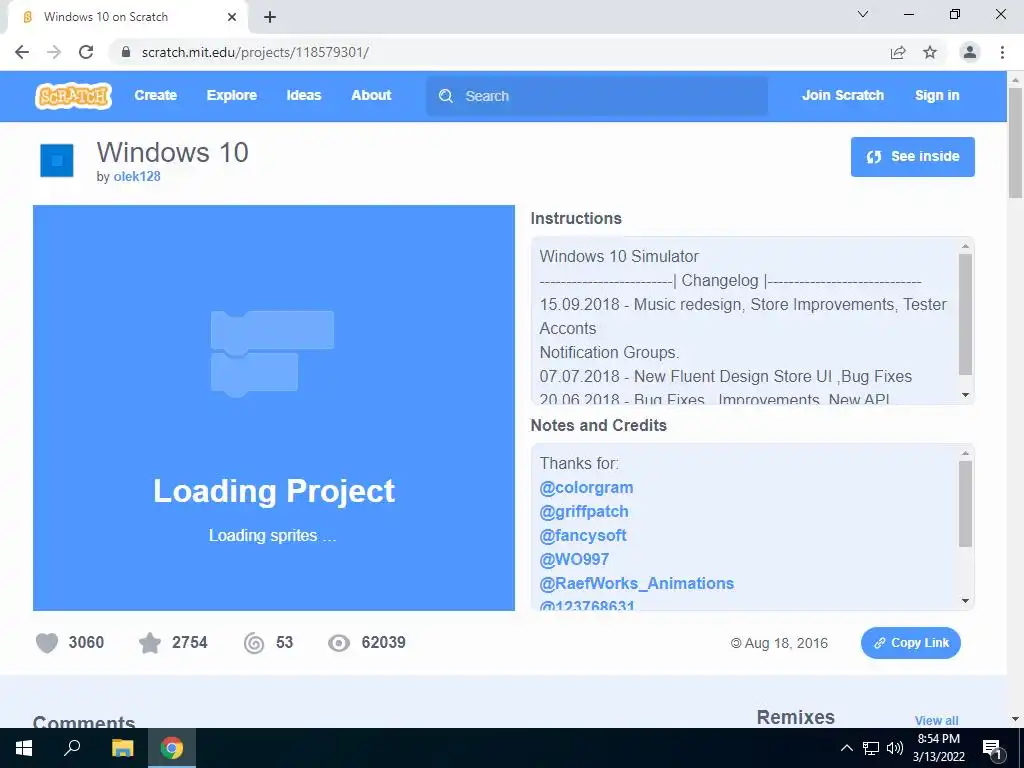Open the Explore menu item

[232, 95]
